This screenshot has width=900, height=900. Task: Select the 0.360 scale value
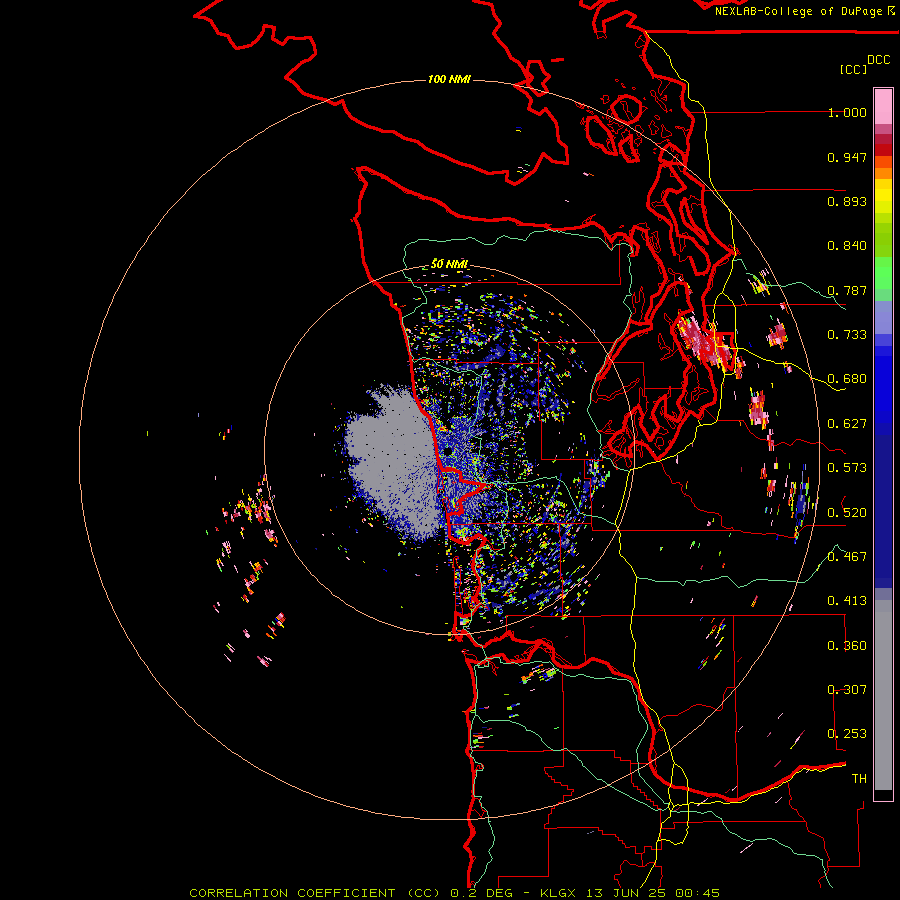(x=847, y=646)
